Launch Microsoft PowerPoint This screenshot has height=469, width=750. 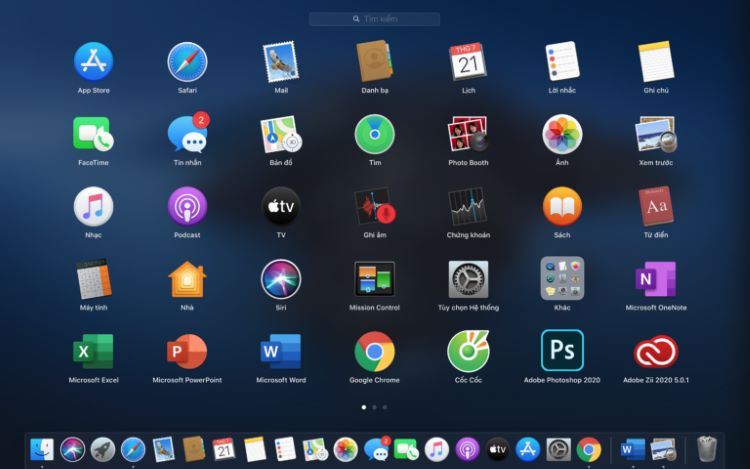[x=187, y=351]
